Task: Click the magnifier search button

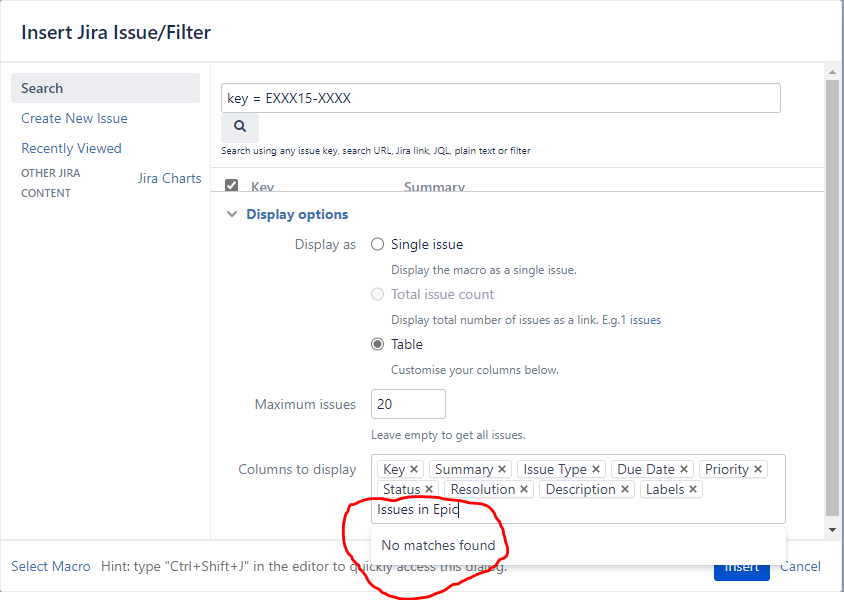Action: point(240,127)
